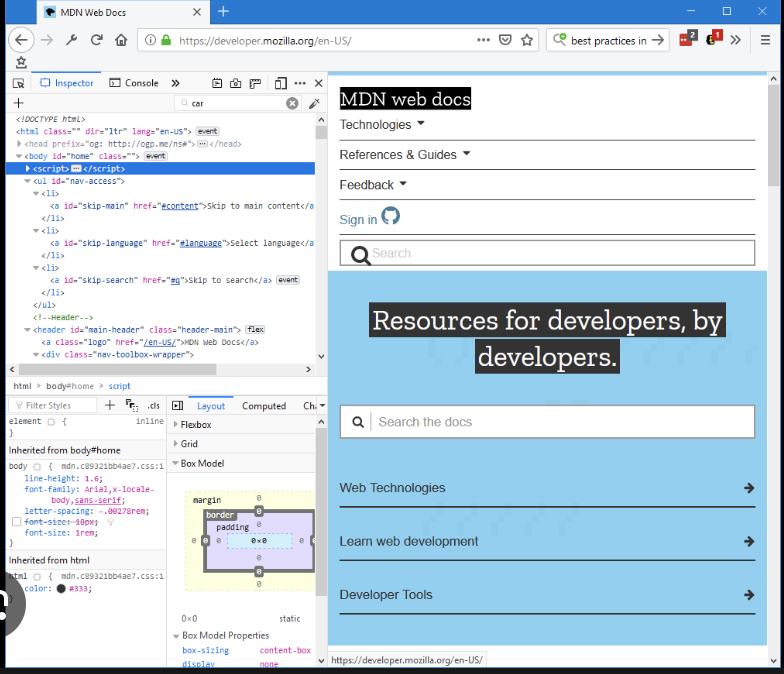Expand the script element node
This screenshot has height=674, width=784.
tap(28, 168)
